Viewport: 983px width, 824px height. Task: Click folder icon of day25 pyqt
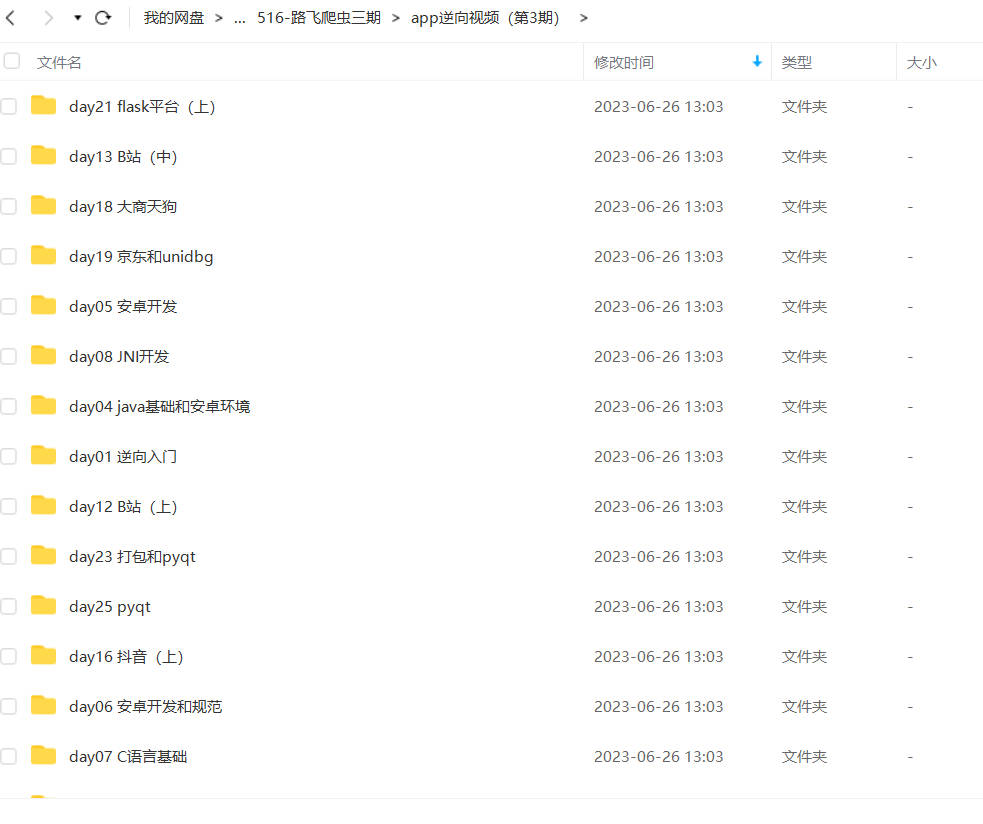pos(43,605)
